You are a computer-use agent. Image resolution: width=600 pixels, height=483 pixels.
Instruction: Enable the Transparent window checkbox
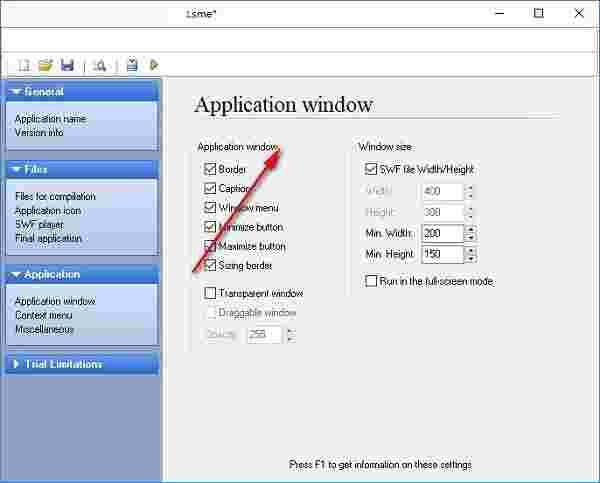[x=210, y=293]
